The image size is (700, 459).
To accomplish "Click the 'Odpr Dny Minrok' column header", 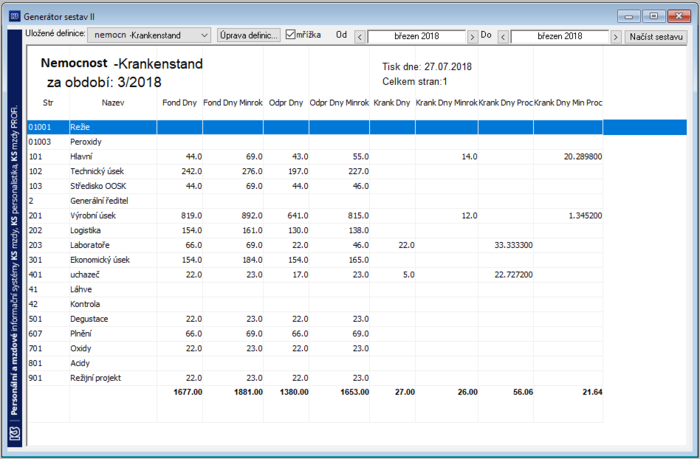I will pyautogui.click(x=339, y=103).
